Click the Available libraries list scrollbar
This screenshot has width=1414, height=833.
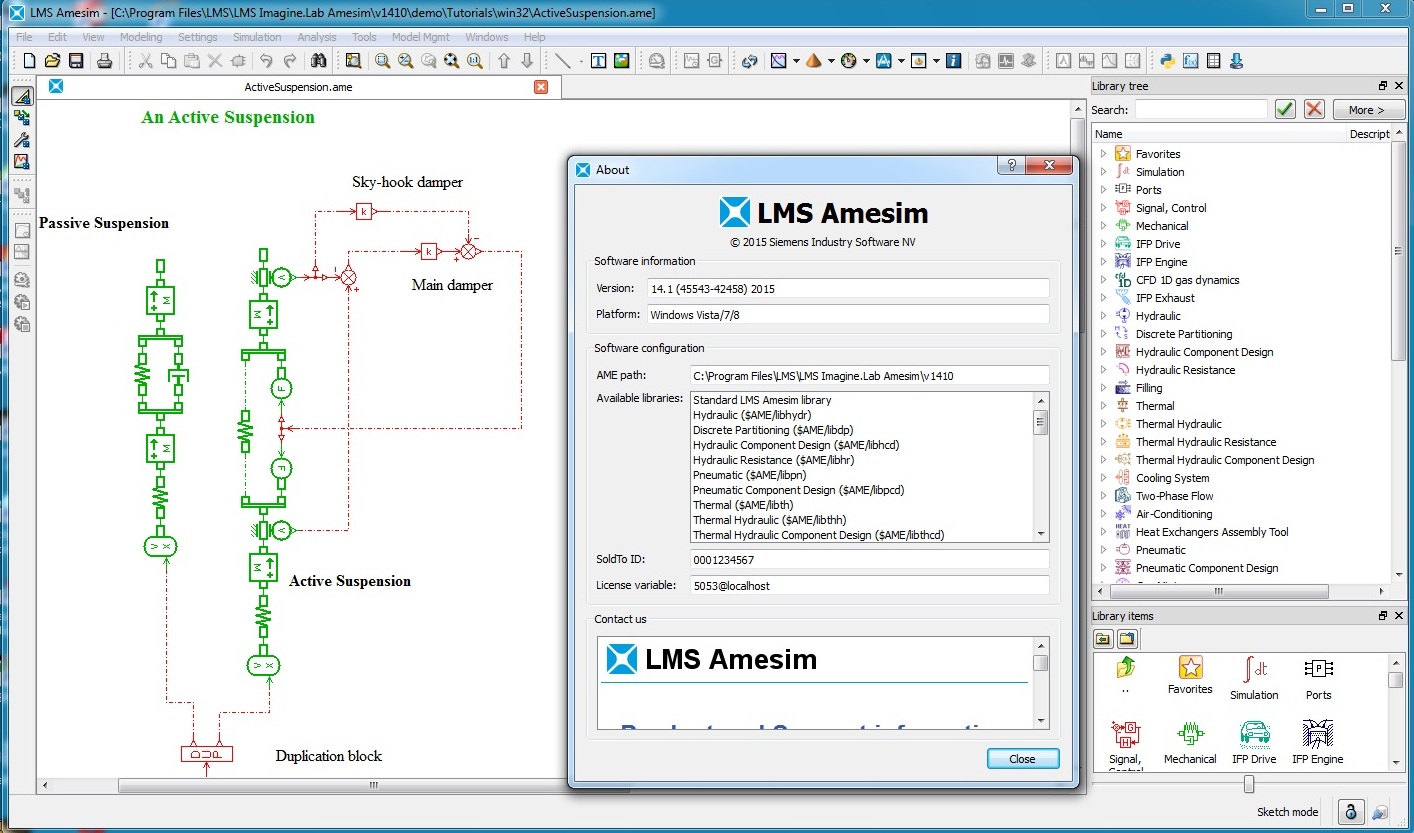pyautogui.click(x=1041, y=467)
